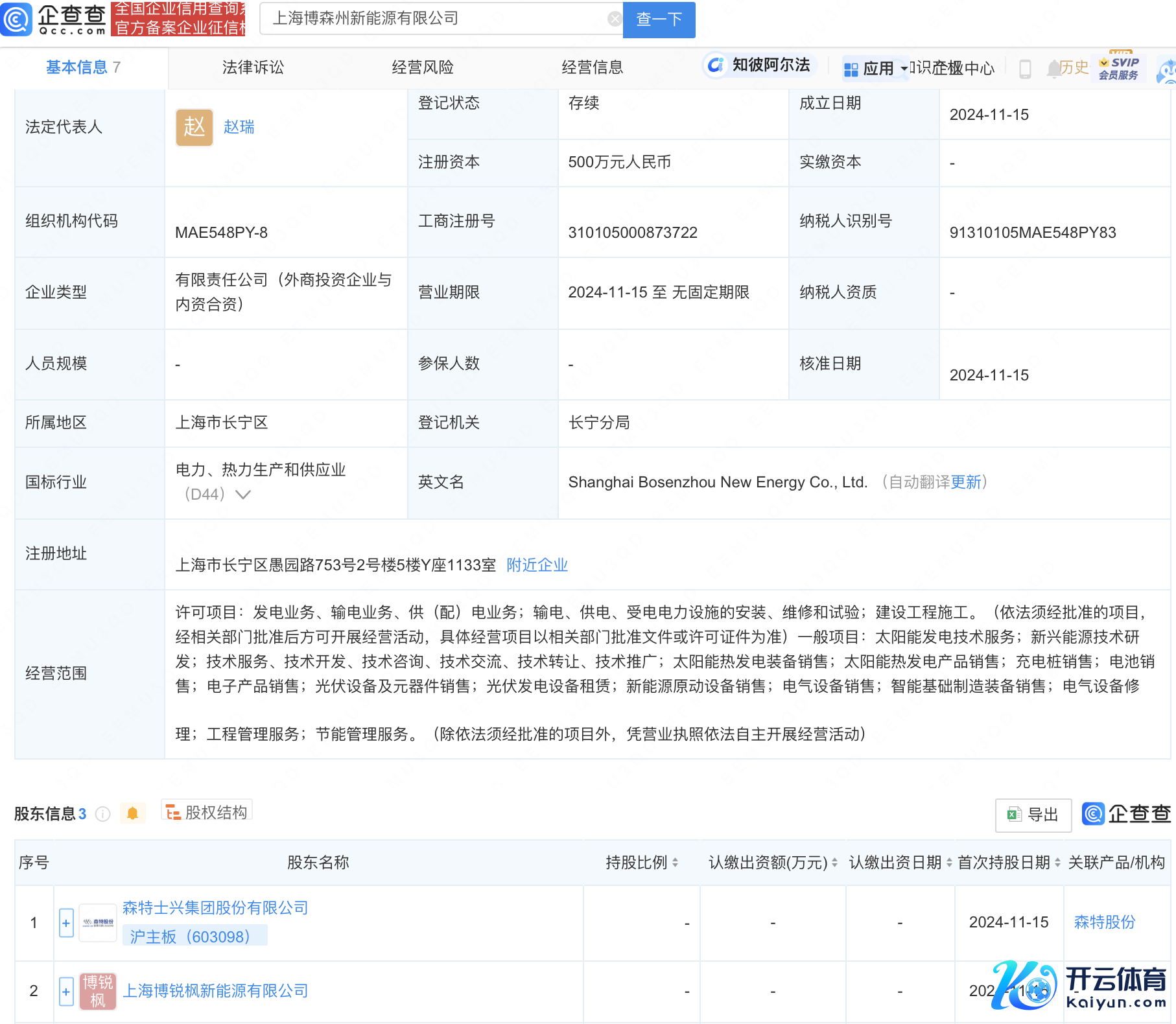
Task: Clear the search box with the X icon
Action: point(614,19)
